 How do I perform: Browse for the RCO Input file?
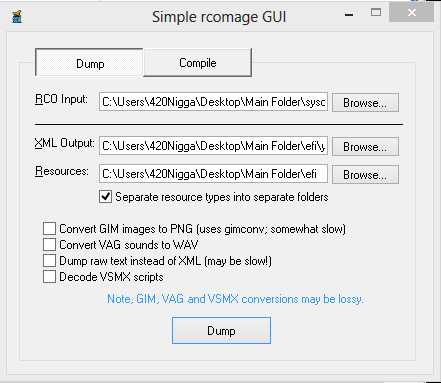coord(365,102)
